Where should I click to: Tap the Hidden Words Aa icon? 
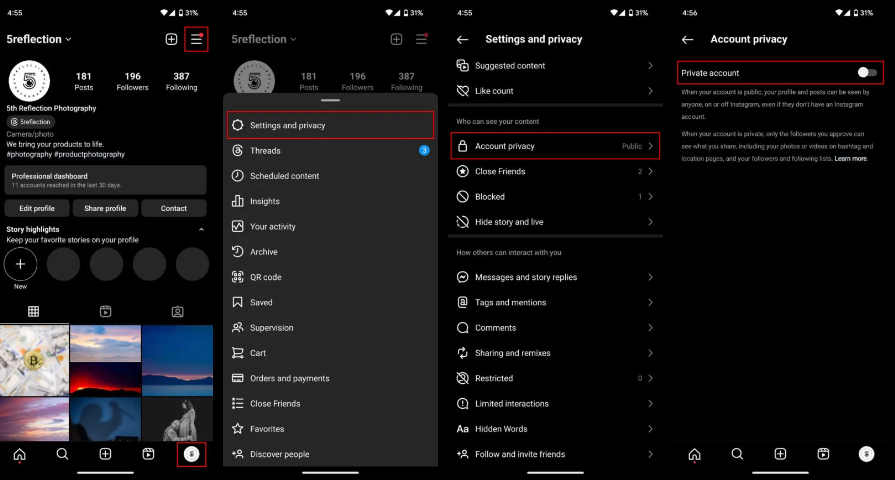click(x=463, y=429)
